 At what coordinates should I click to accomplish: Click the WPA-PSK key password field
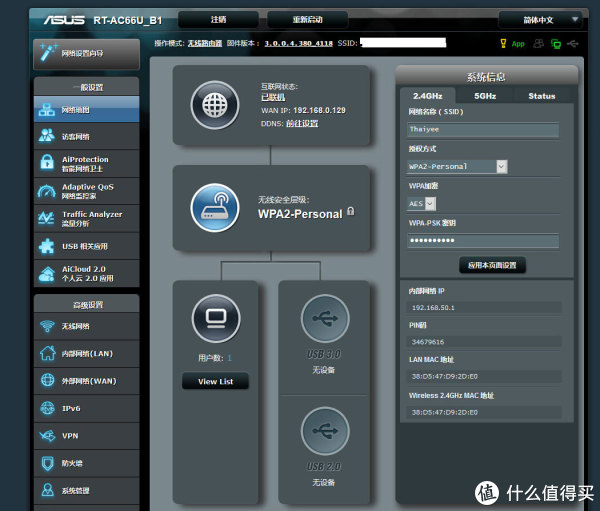click(483, 240)
